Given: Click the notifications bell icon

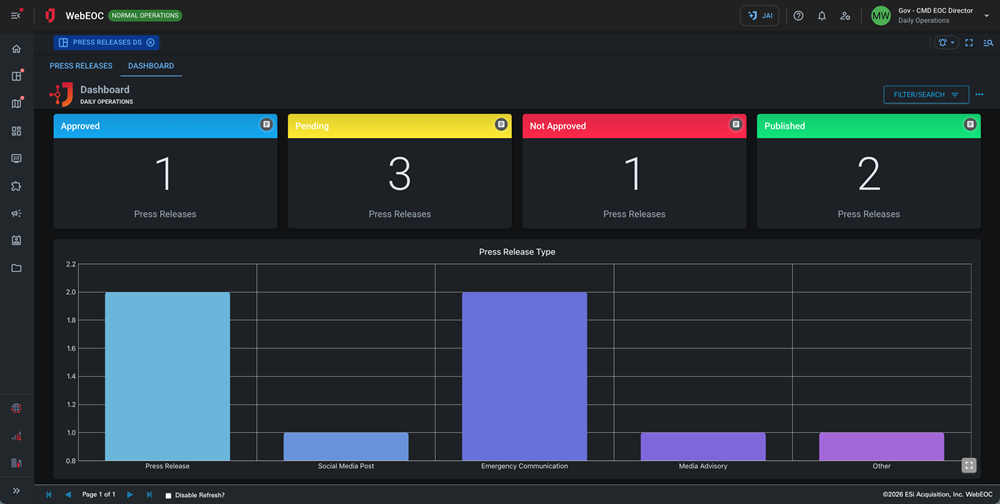Looking at the screenshot, I should 822,16.
